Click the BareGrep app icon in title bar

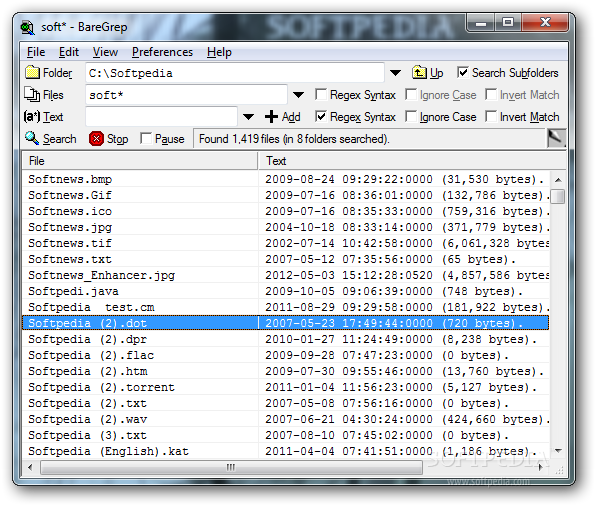point(27,27)
